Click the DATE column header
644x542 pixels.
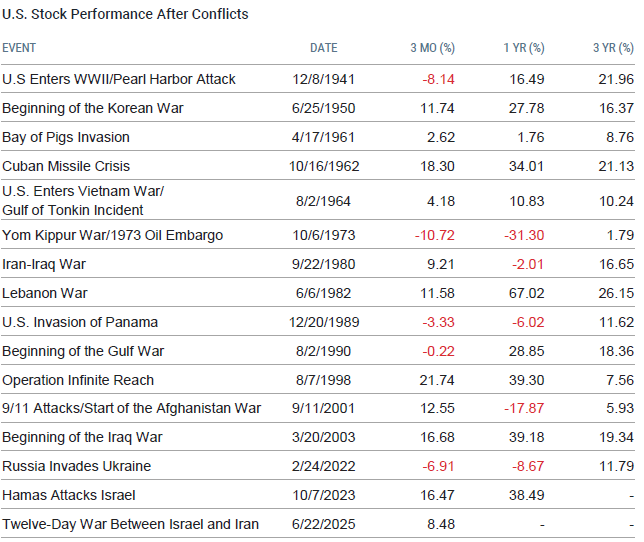click(323, 48)
